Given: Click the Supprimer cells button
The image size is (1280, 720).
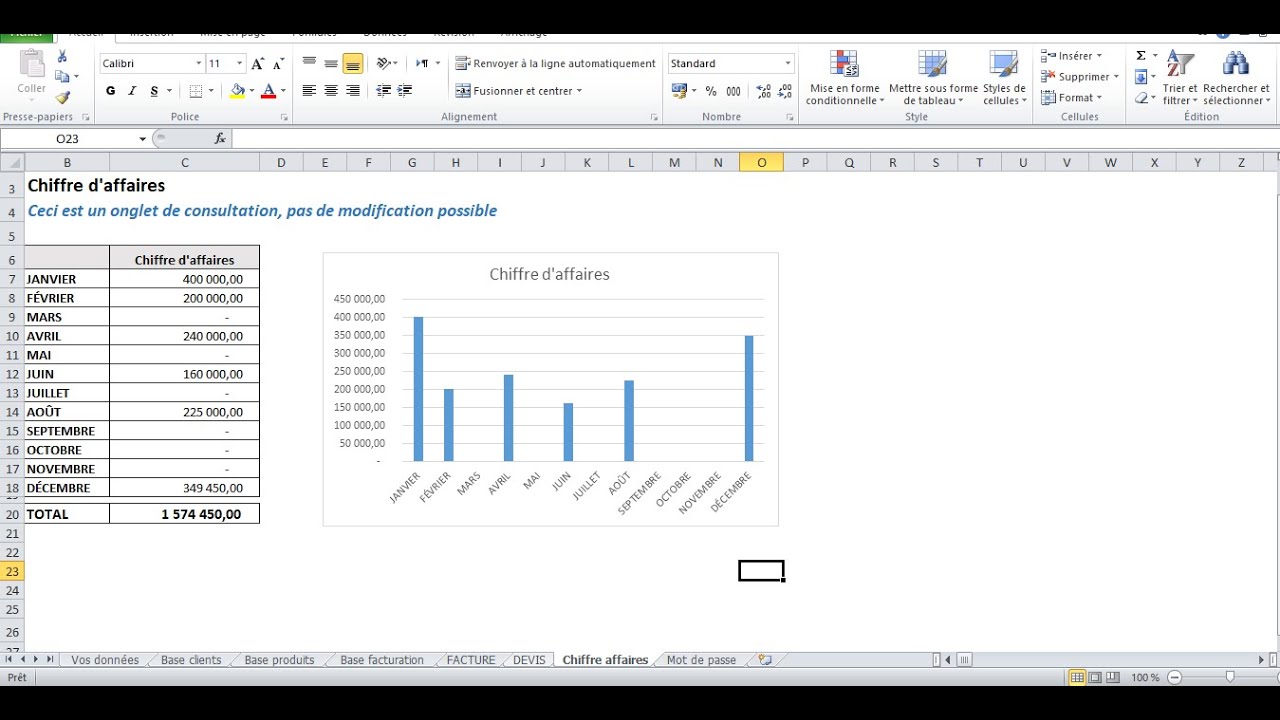Looking at the screenshot, I should point(1079,77).
